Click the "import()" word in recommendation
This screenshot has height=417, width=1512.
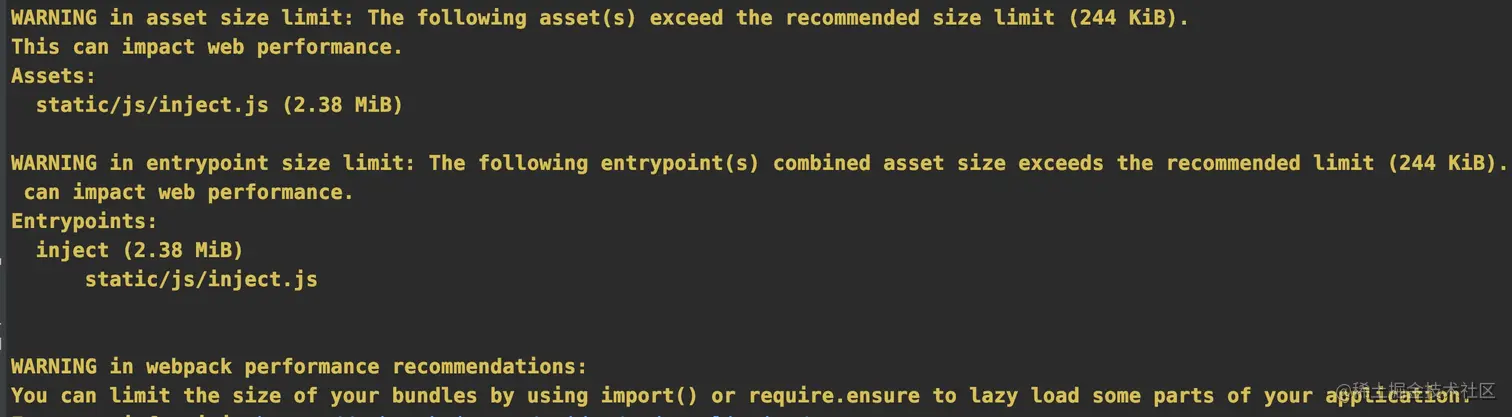click(x=649, y=395)
